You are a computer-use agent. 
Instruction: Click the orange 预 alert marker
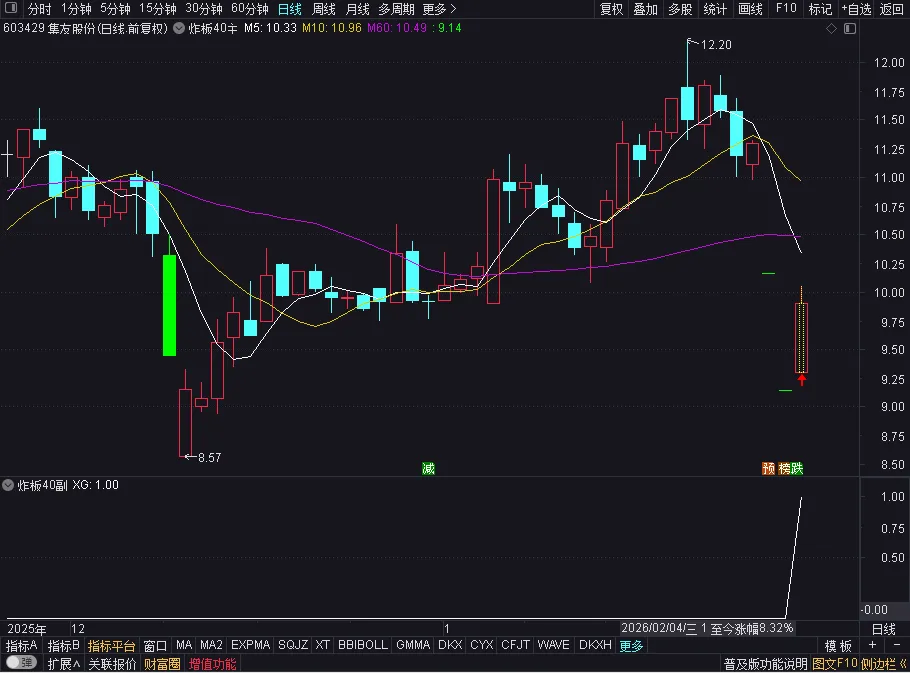point(768,468)
